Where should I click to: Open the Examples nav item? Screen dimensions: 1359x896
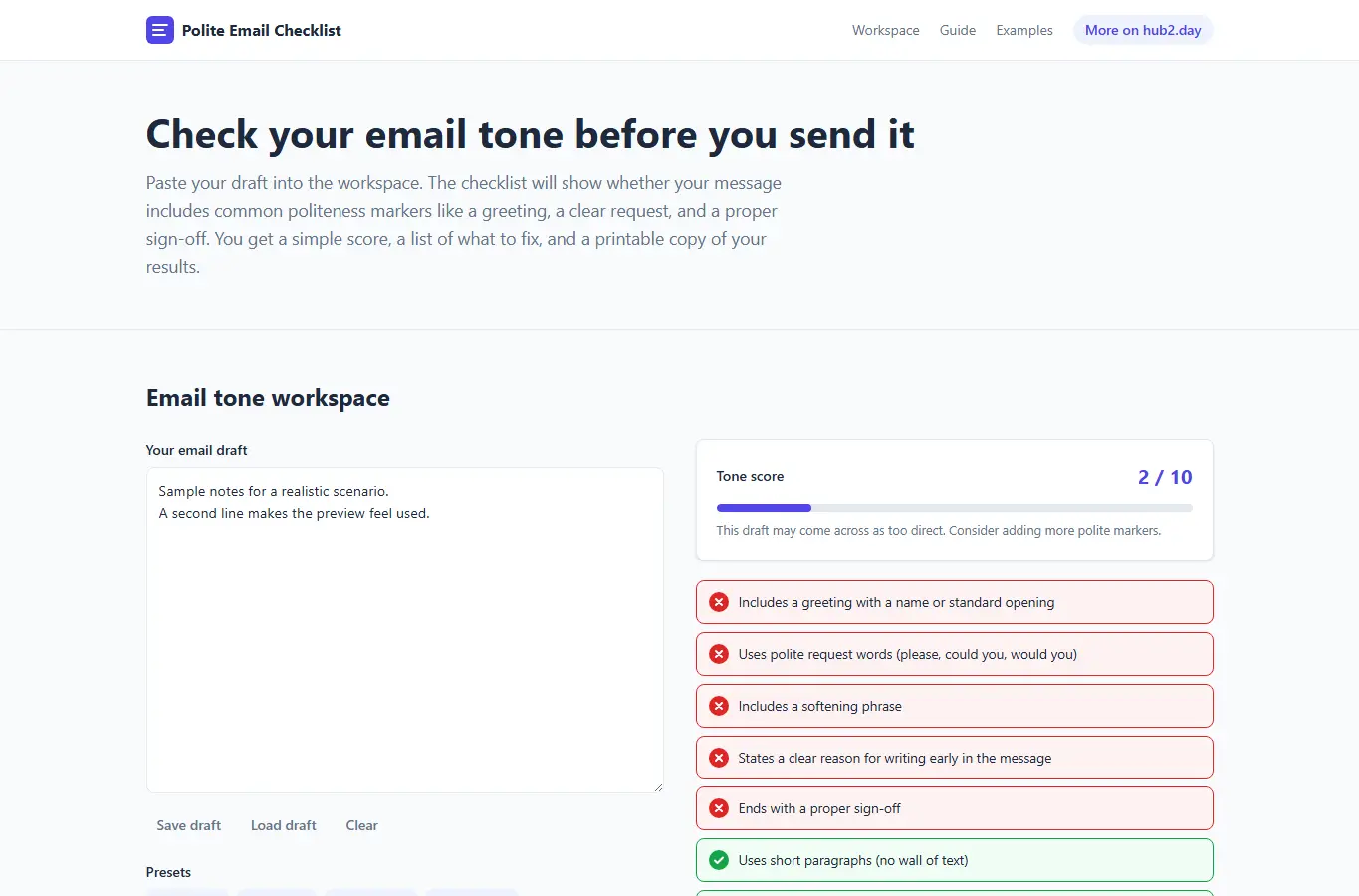point(1023,30)
